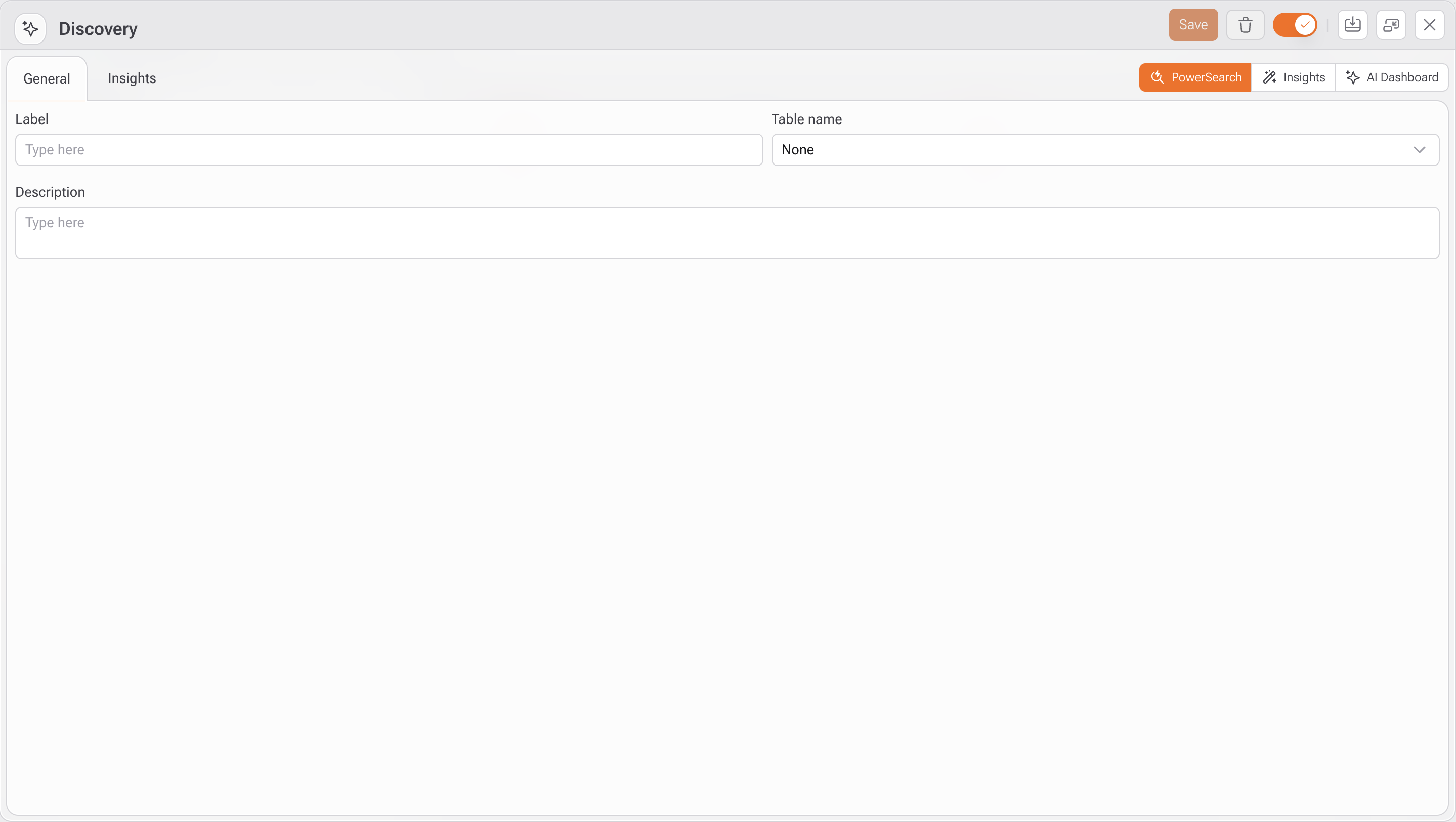Click the trash delete icon
The image size is (1456, 822).
coord(1245,25)
